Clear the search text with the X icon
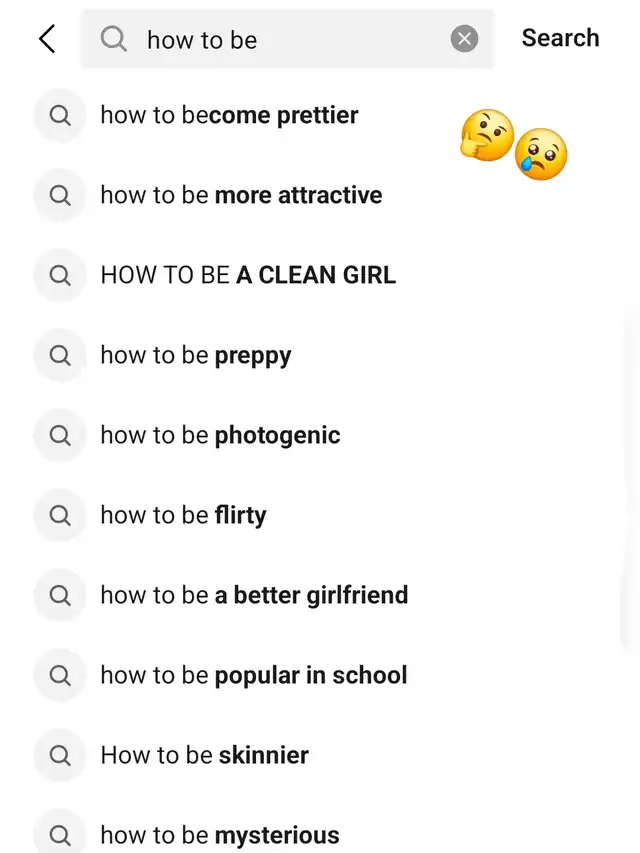This screenshot has width=640, height=853. (464, 39)
